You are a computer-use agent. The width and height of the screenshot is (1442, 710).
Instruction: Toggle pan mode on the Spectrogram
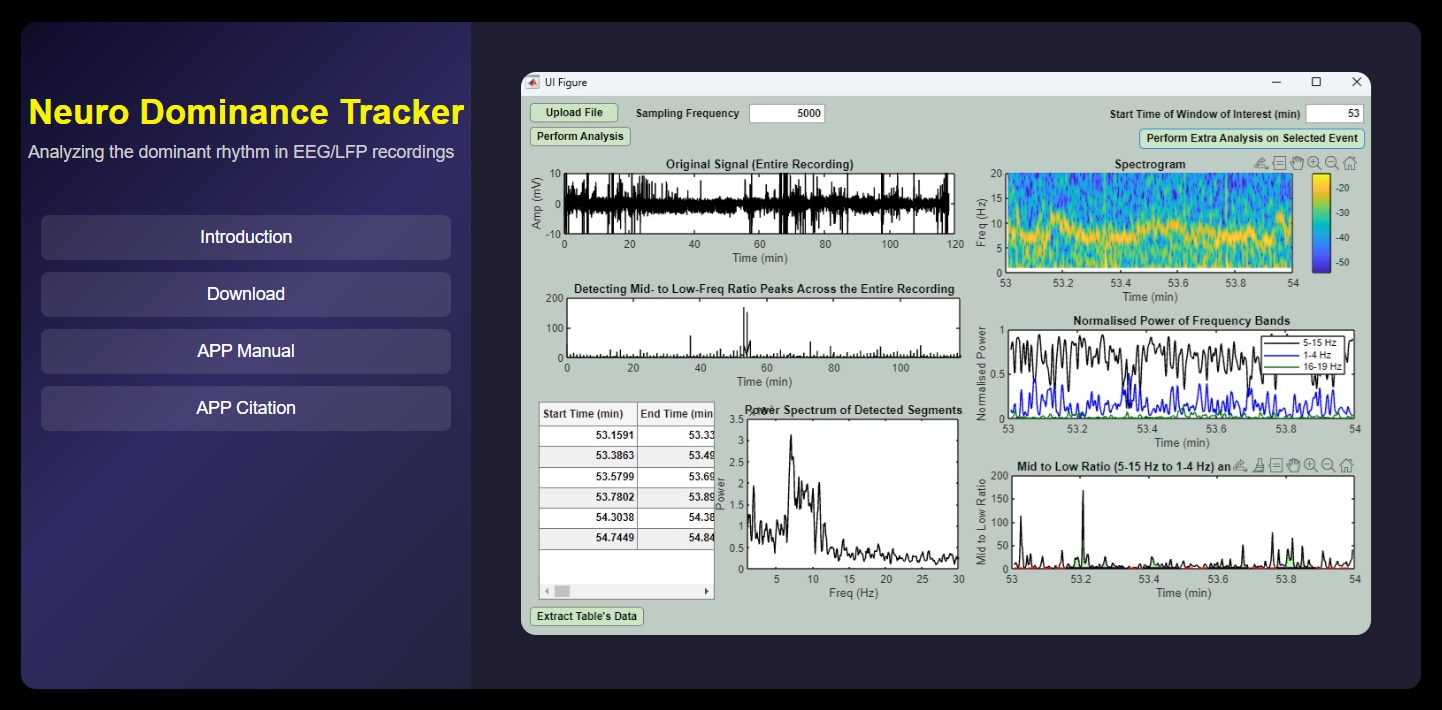point(1297,162)
